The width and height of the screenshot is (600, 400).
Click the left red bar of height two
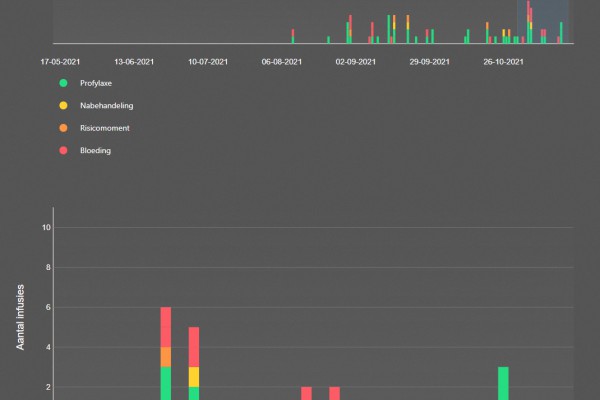pos(306,393)
